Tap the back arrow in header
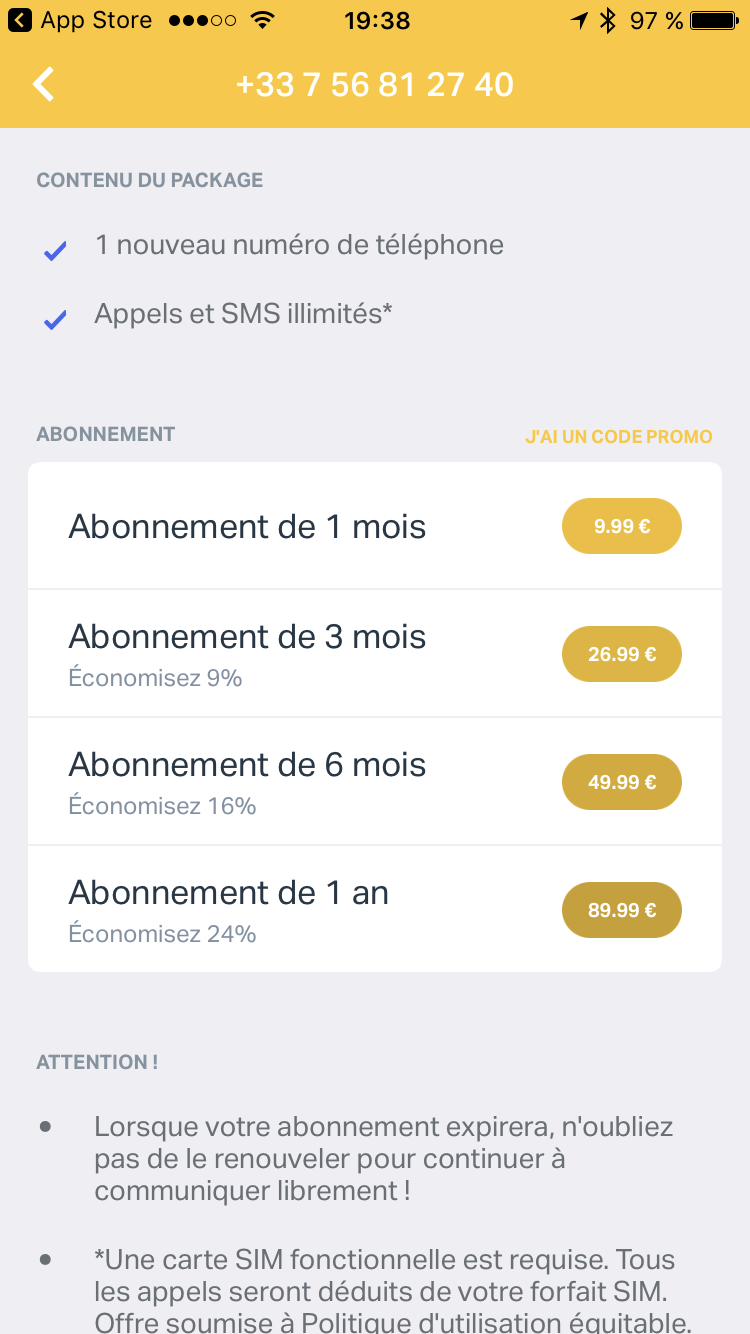 coord(44,84)
